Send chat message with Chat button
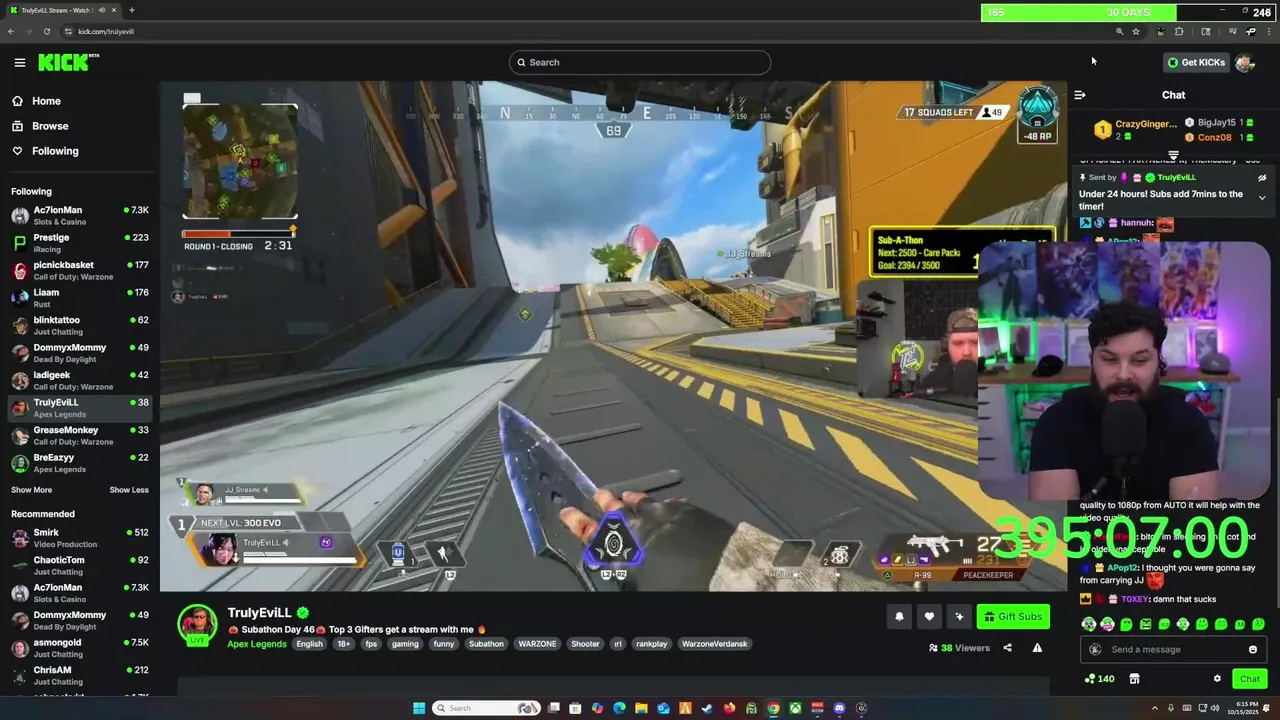 pyautogui.click(x=1250, y=679)
